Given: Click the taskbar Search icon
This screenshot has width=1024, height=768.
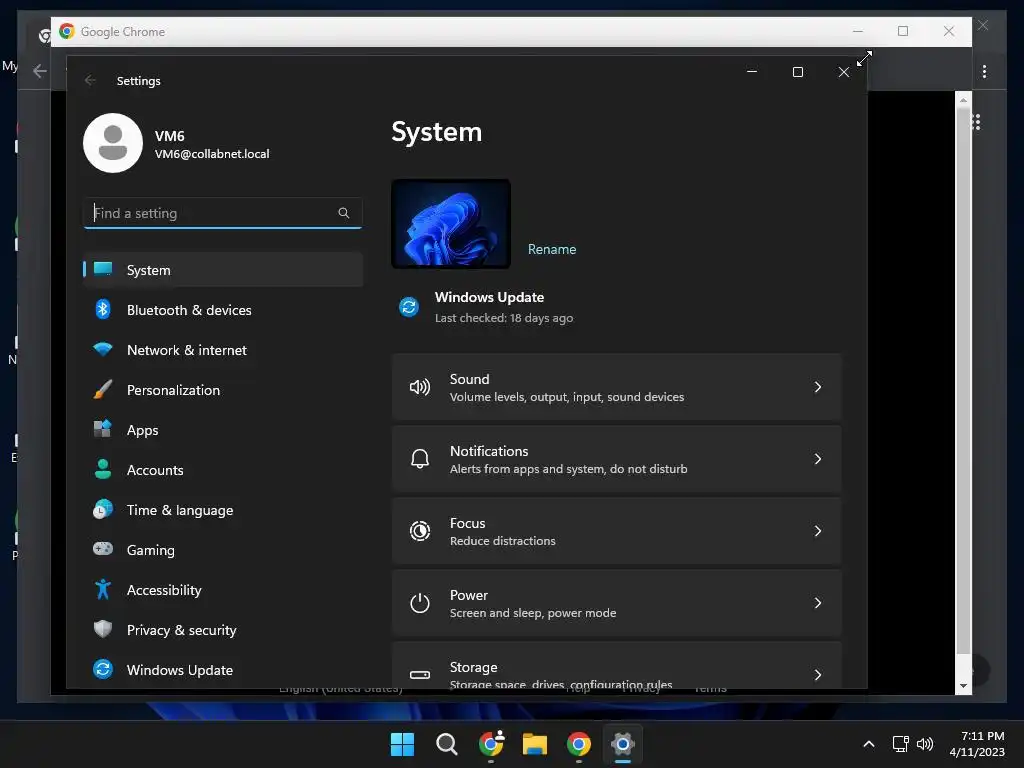Looking at the screenshot, I should 447,744.
